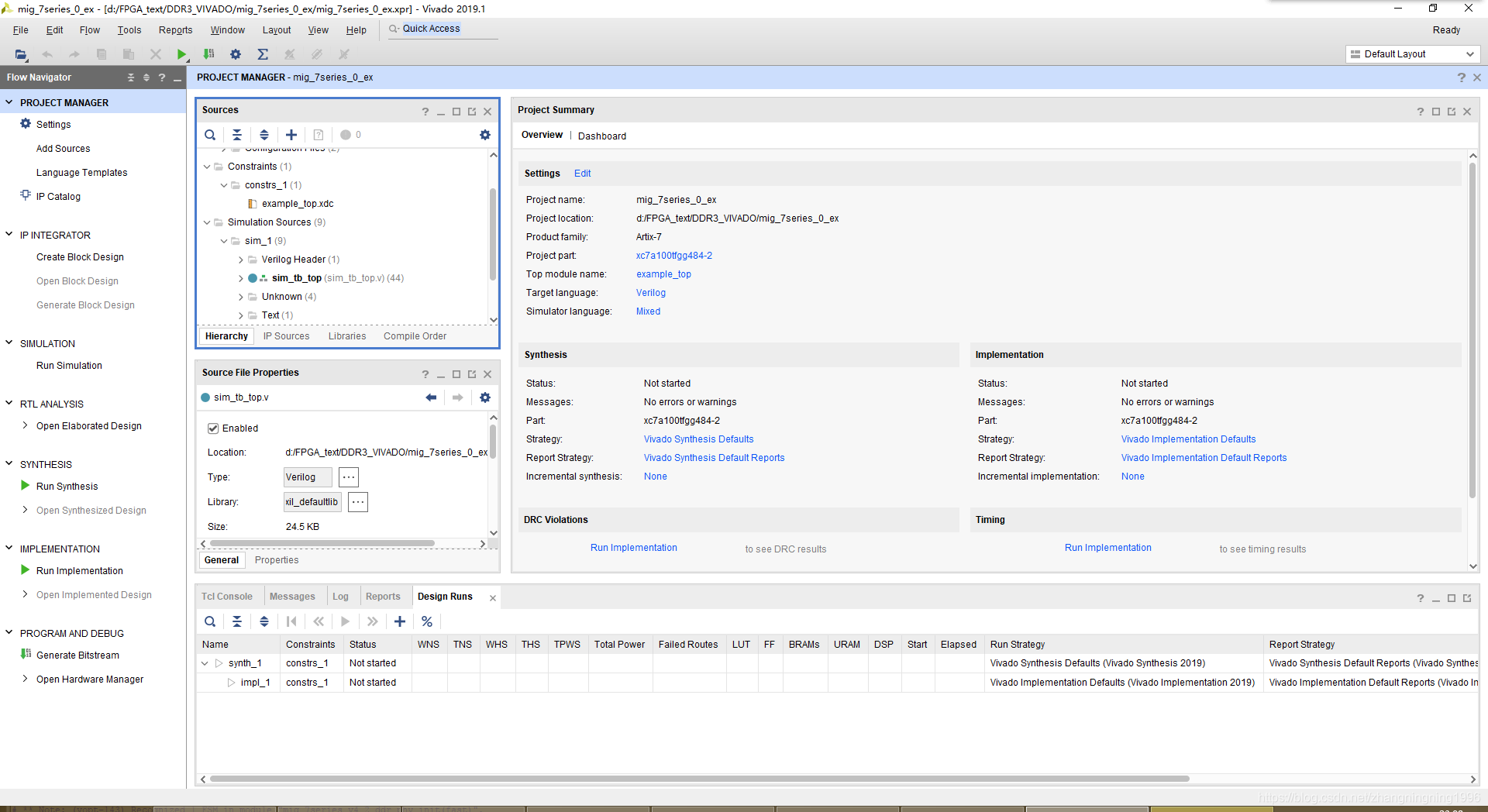Expand all in the Sources panel
This screenshot has width=1488, height=812.
(264, 135)
